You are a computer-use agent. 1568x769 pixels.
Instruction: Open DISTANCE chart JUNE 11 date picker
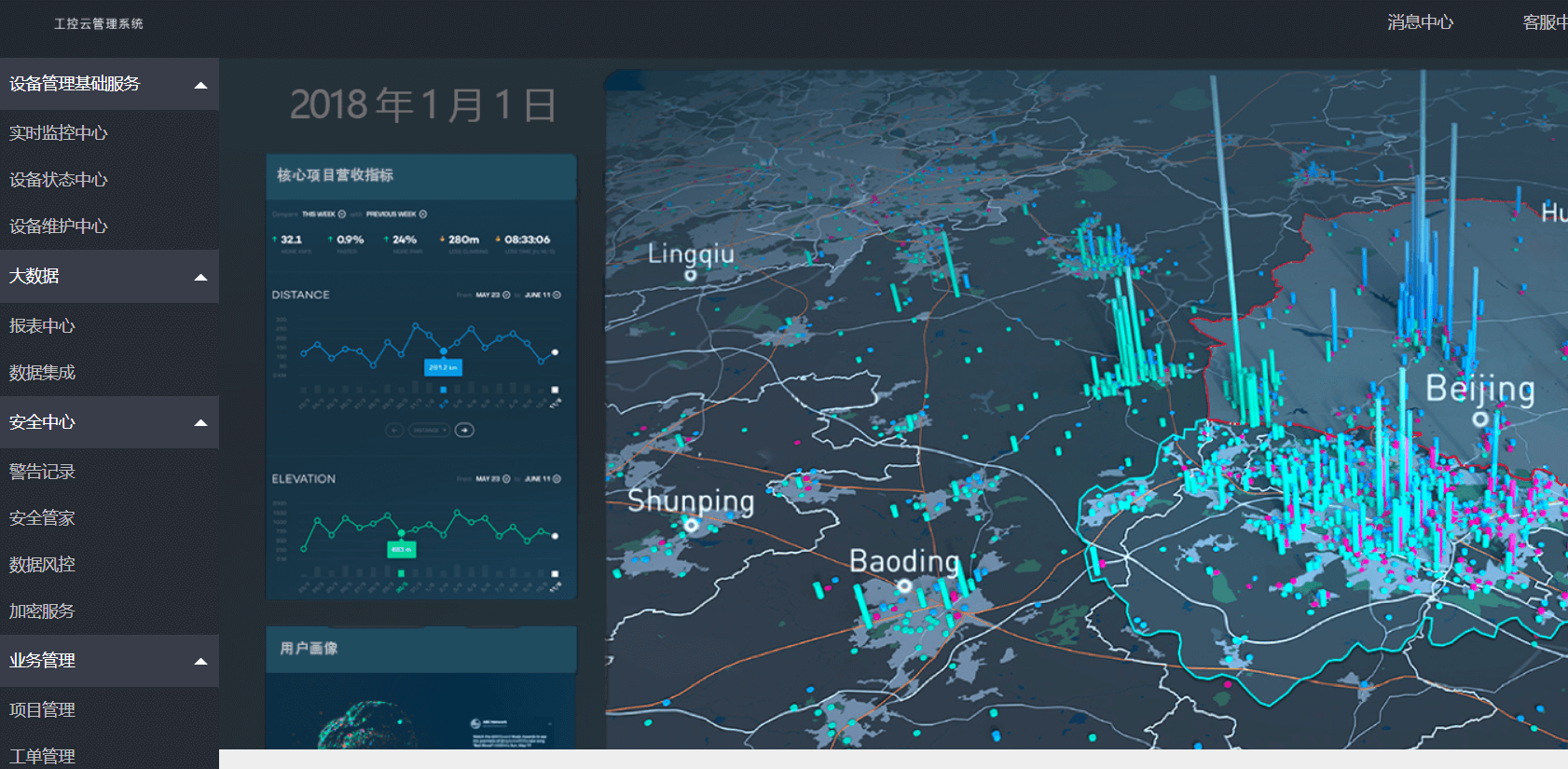[x=543, y=295]
